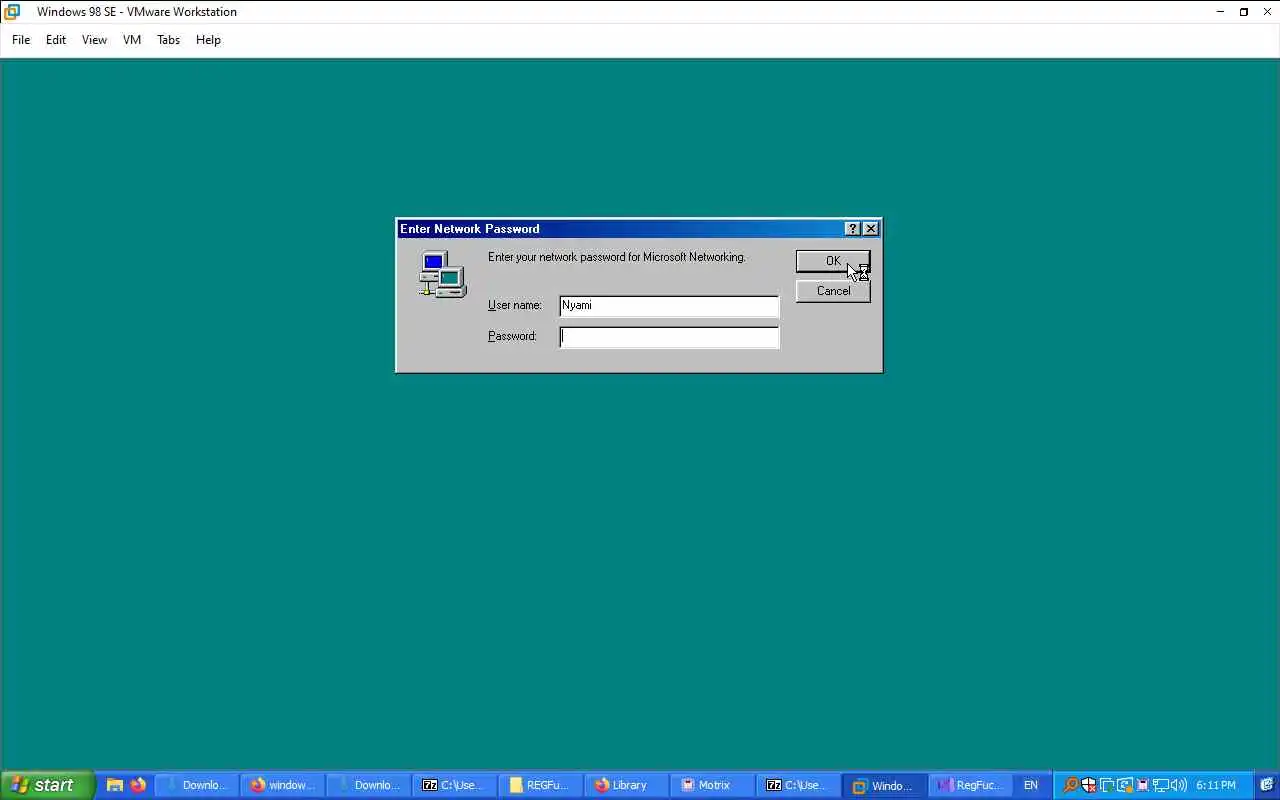Click the 6:11 PM clock
This screenshot has height=800, width=1280.
click(x=1216, y=785)
